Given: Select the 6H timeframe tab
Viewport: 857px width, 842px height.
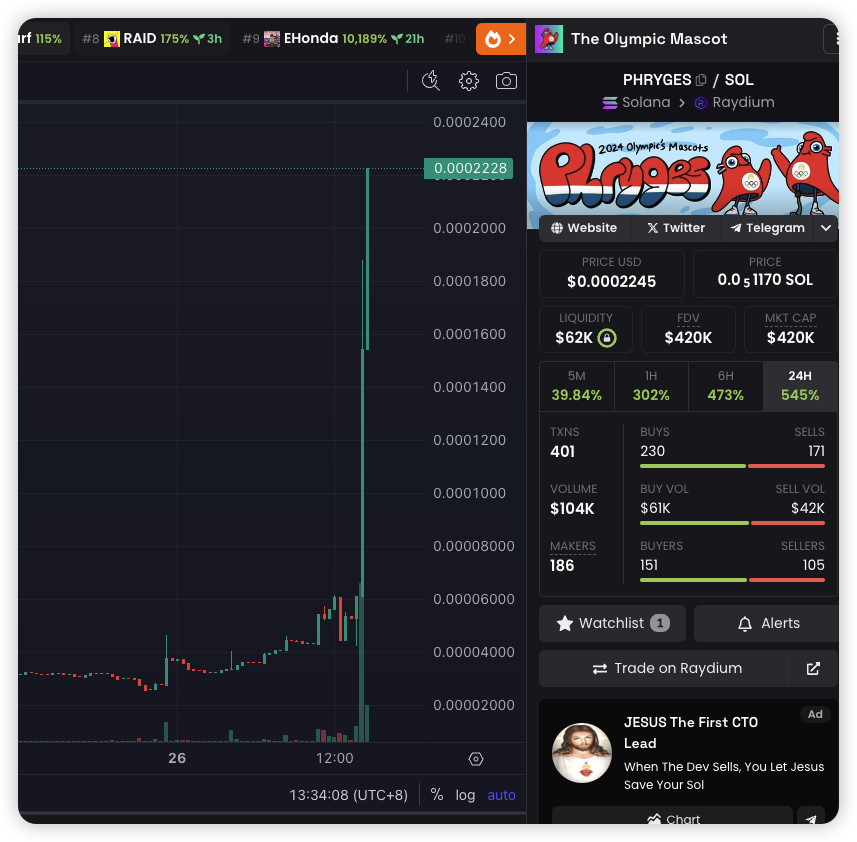Looking at the screenshot, I should [x=725, y=386].
